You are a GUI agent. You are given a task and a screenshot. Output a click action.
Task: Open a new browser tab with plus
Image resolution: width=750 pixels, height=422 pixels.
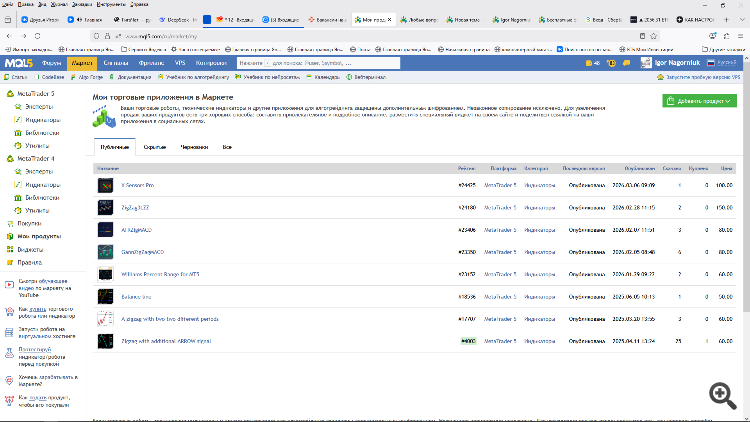[726, 20]
